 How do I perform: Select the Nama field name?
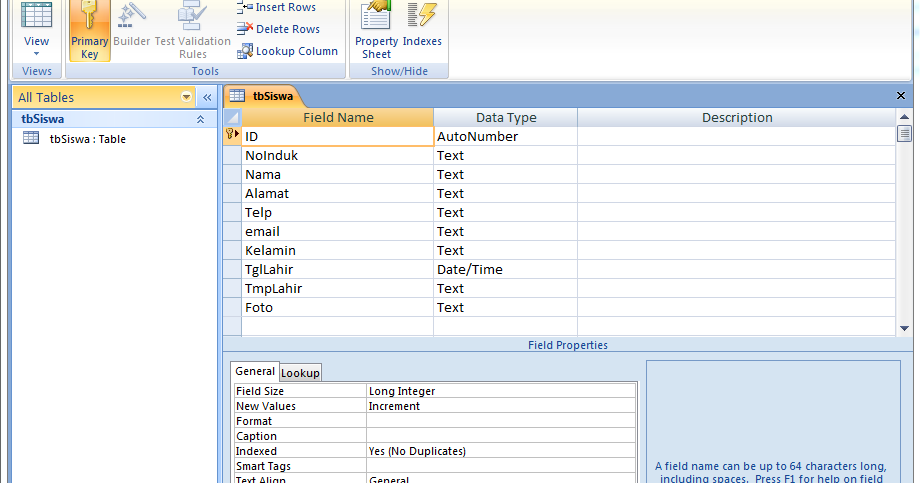pyautogui.click(x=337, y=174)
